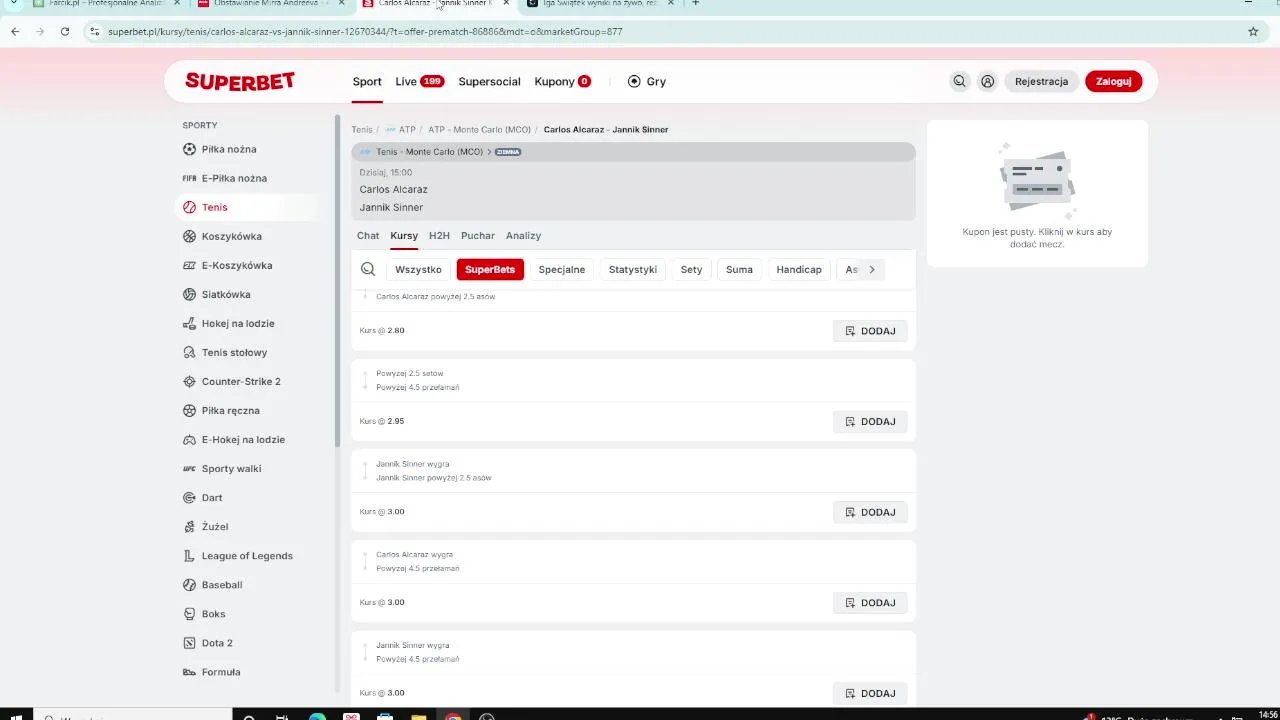Open the user account icon
Viewport: 1280px width, 720px height.
coord(987,82)
